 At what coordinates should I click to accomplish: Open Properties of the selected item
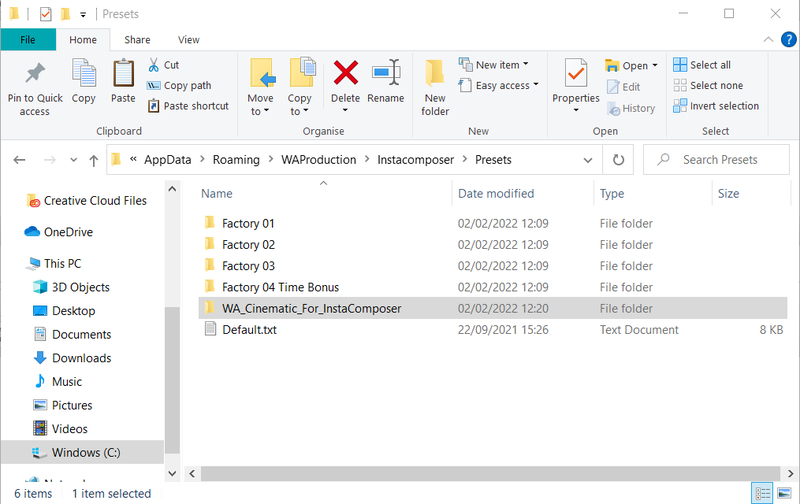pos(576,79)
